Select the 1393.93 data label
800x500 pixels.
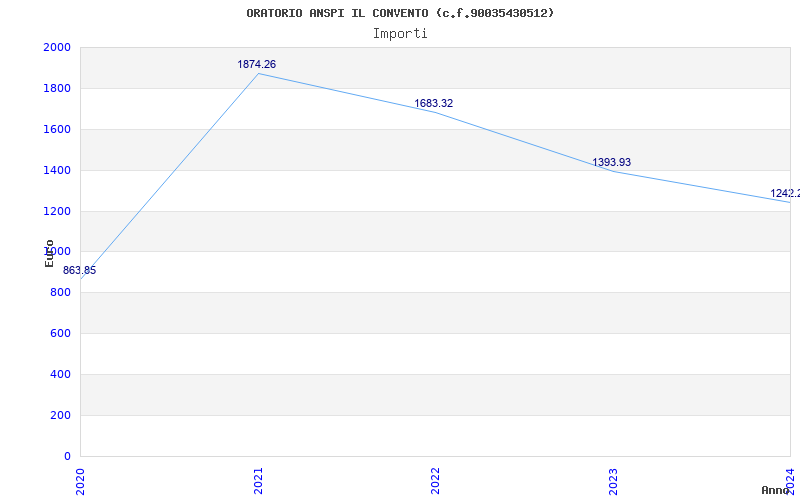click(611, 162)
